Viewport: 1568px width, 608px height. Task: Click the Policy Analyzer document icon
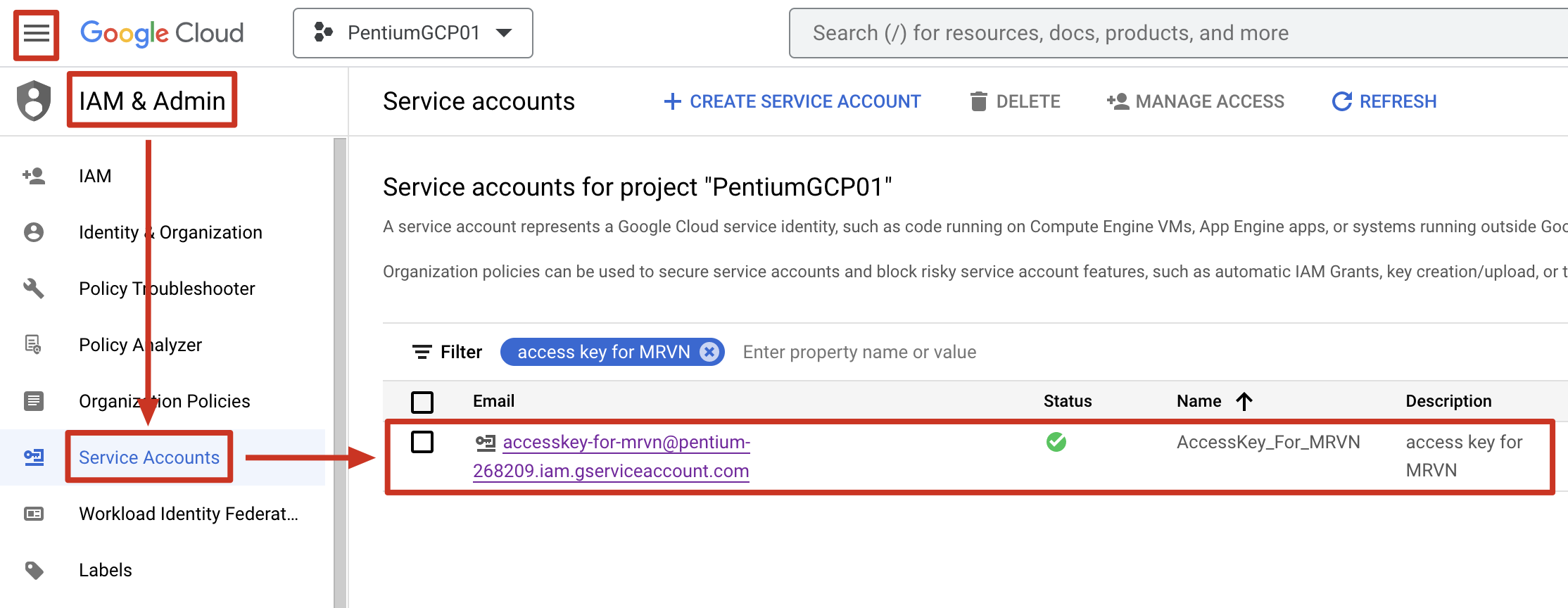[34, 345]
